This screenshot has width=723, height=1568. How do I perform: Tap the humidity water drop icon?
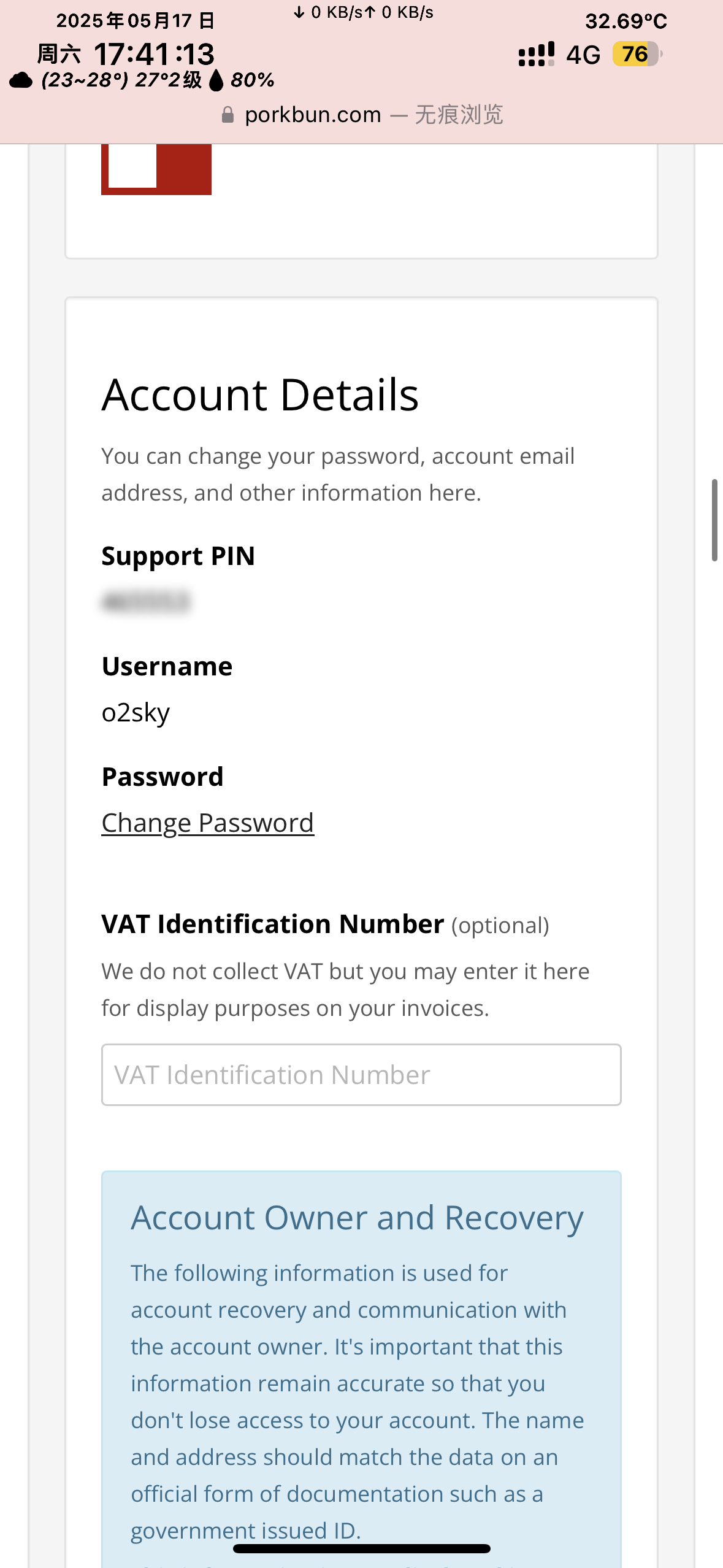tap(216, 80)
